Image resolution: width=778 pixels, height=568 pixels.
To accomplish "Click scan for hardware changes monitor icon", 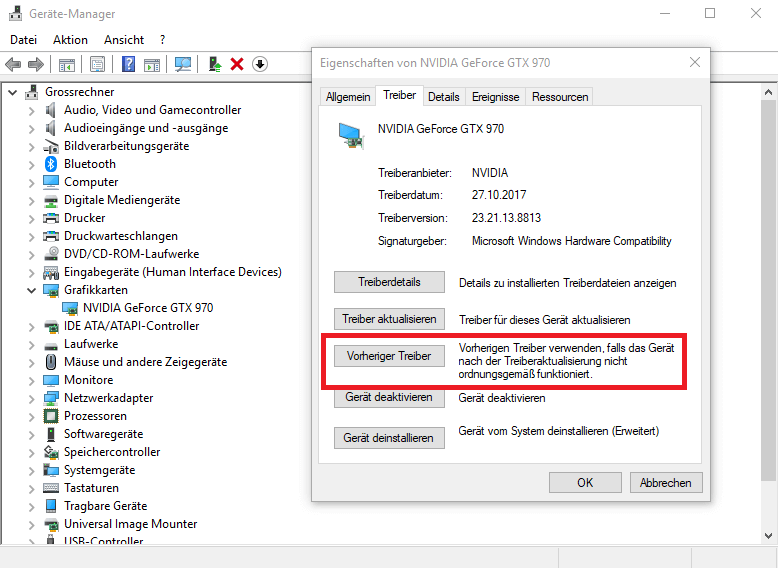I will point(183,64).
